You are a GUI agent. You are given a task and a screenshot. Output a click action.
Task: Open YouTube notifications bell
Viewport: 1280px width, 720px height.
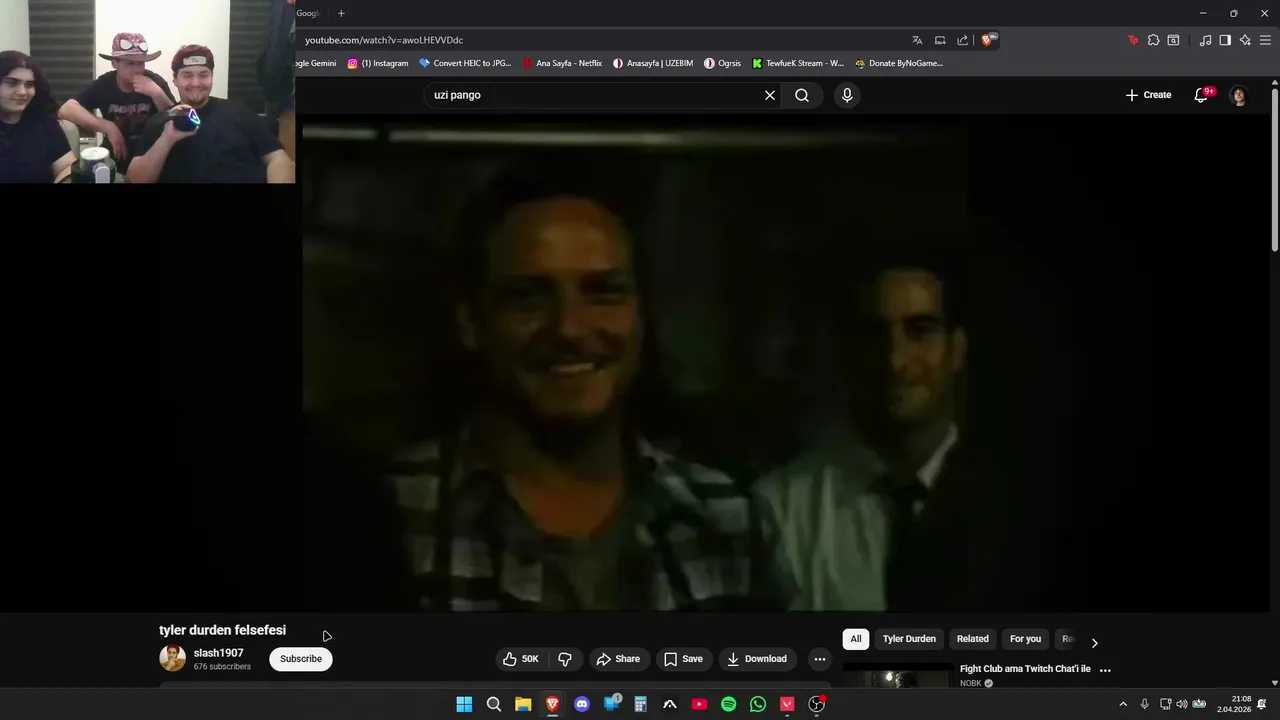tap(1202, 95)
